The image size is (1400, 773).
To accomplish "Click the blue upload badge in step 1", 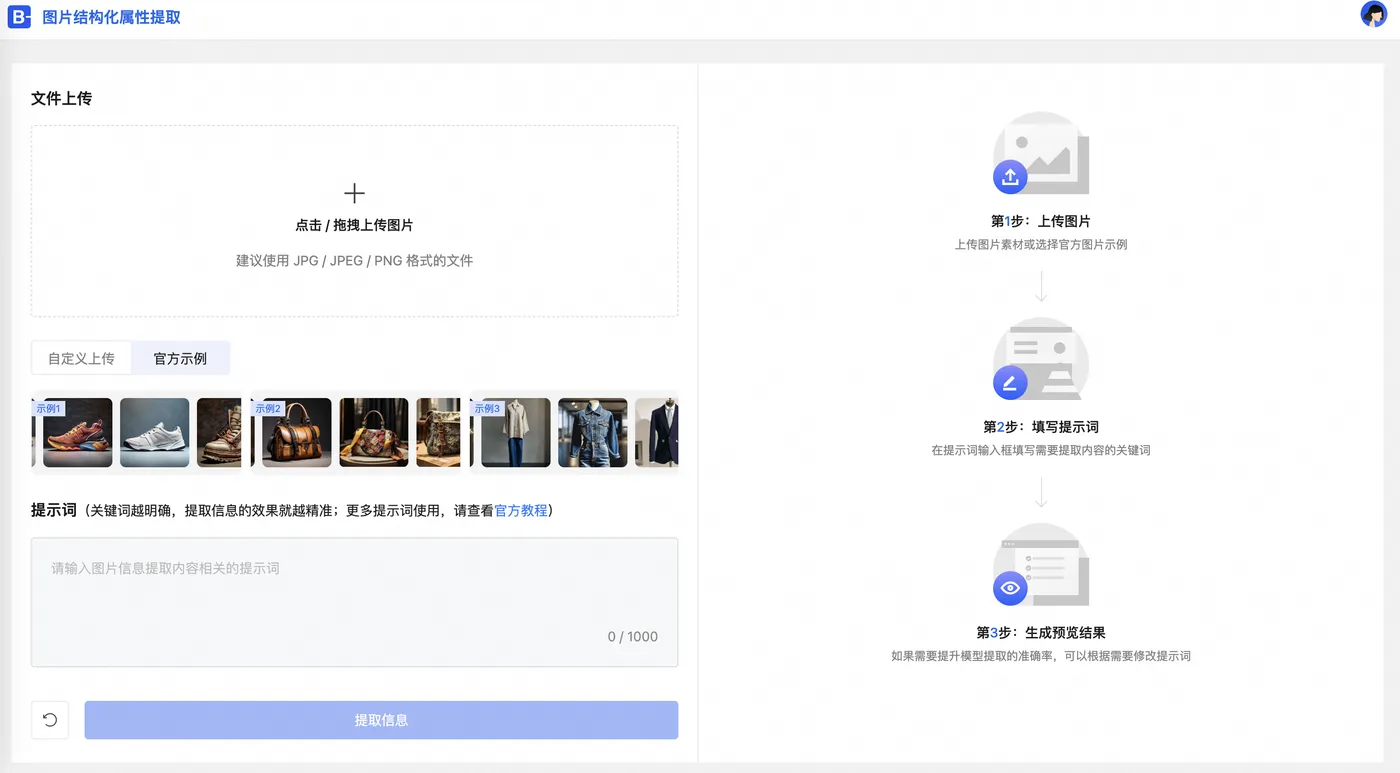I will 1010,177.
